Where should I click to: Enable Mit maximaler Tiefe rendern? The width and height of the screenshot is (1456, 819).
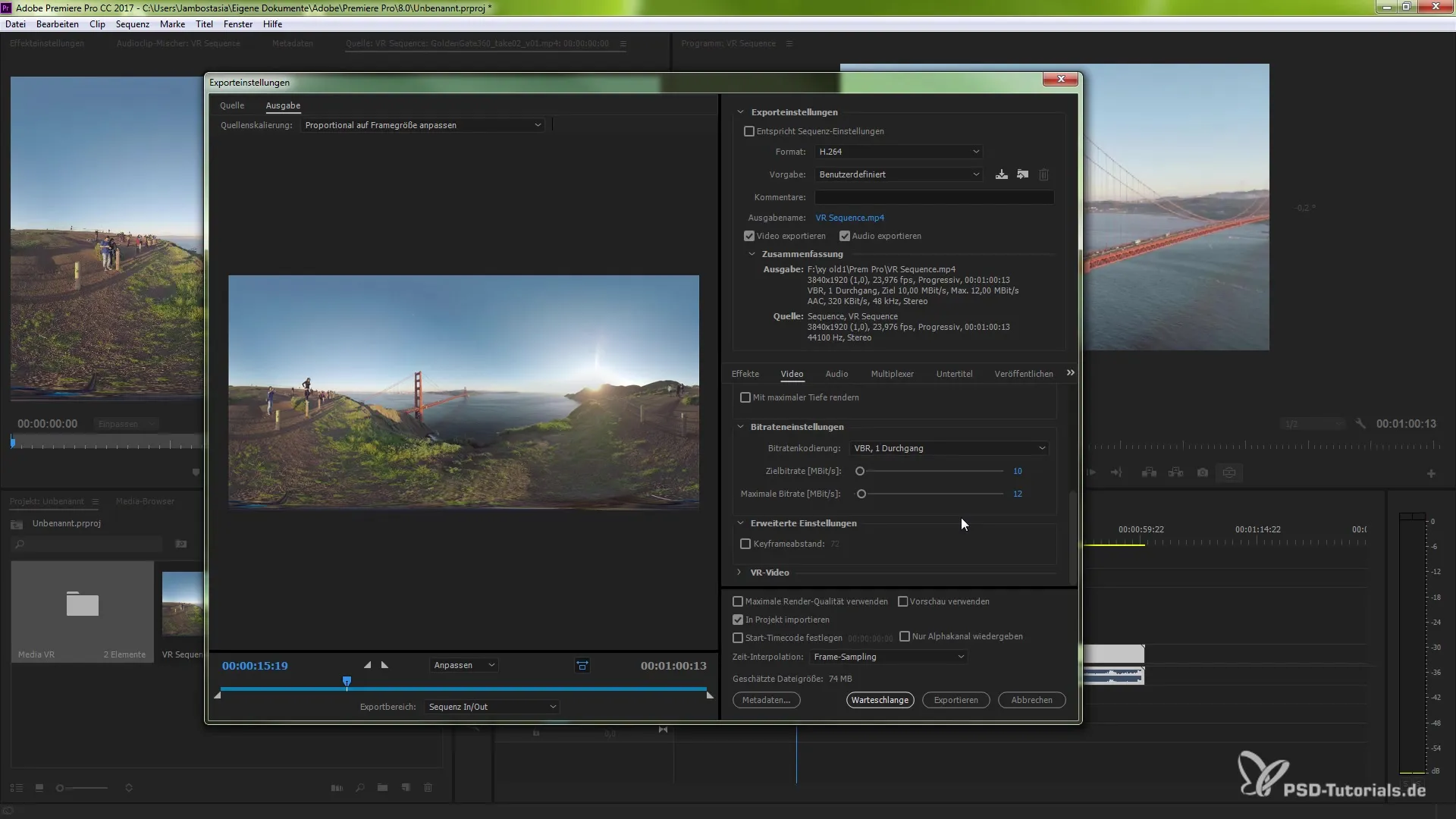[x=745, y=397]
